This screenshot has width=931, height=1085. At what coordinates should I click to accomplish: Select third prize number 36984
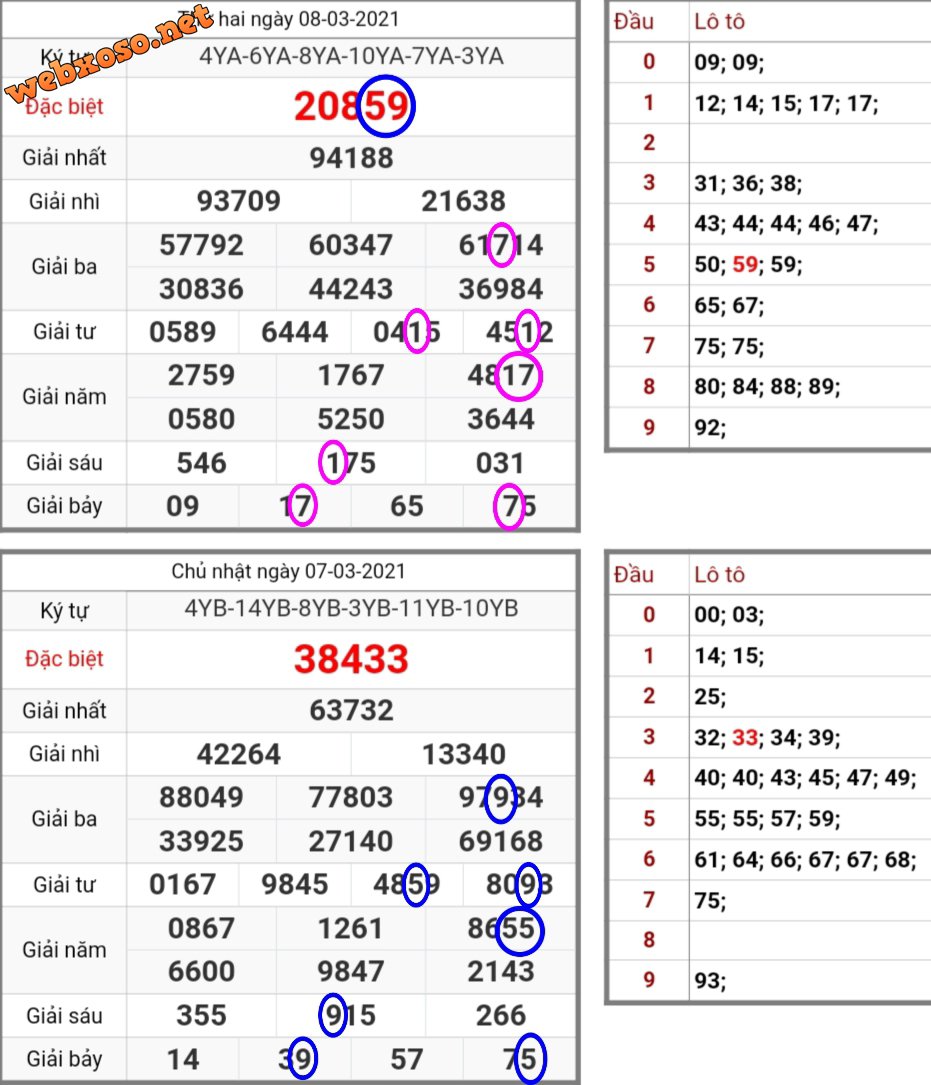(x=501, y=289)
